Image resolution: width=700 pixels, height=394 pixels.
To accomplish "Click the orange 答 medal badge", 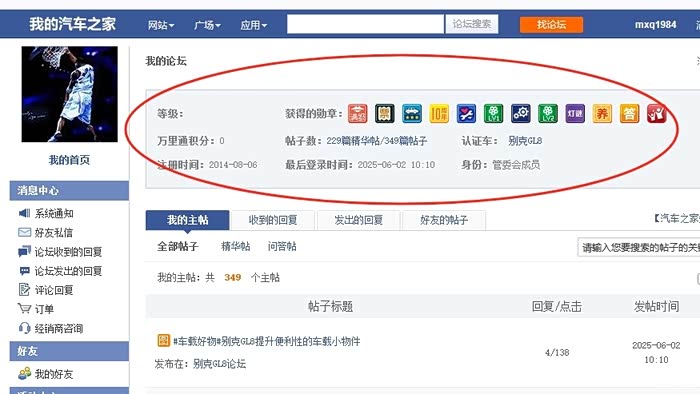I will tap(629, 114).
